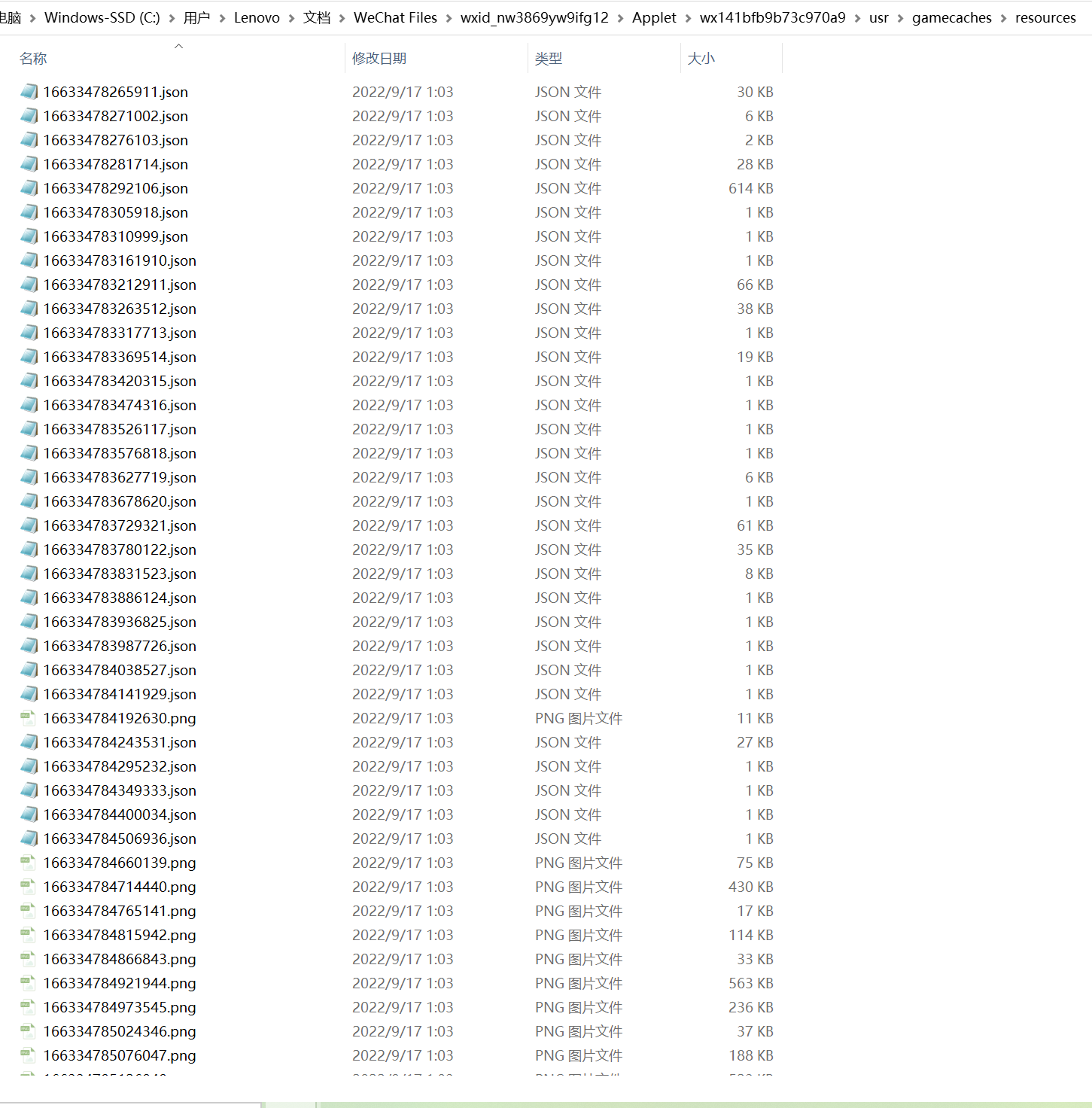Select file 166334784973545.png by its name

coord(120,1007)
